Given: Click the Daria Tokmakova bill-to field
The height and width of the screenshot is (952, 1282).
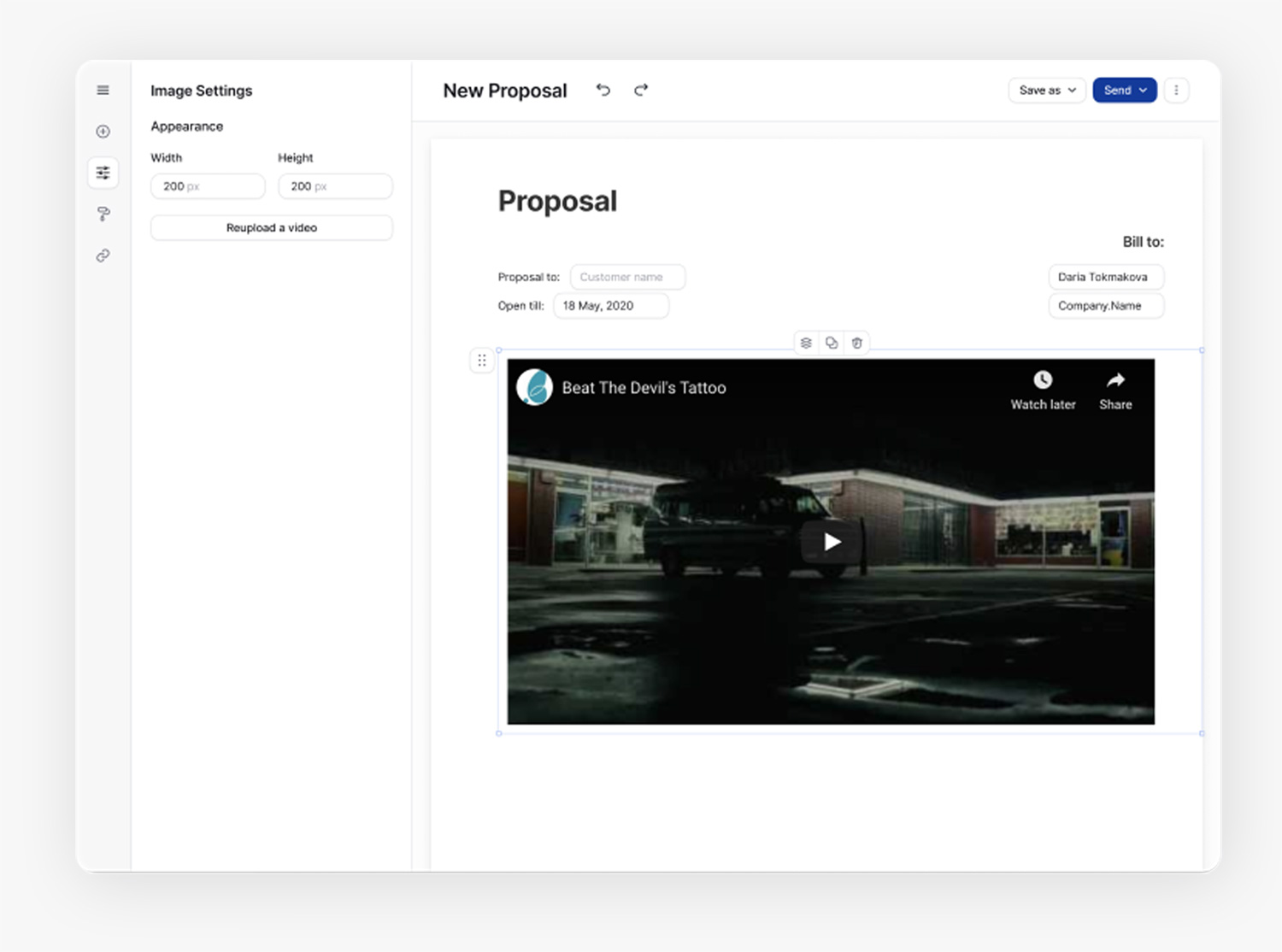Looking at the screenshot, I should (1106, 277).
